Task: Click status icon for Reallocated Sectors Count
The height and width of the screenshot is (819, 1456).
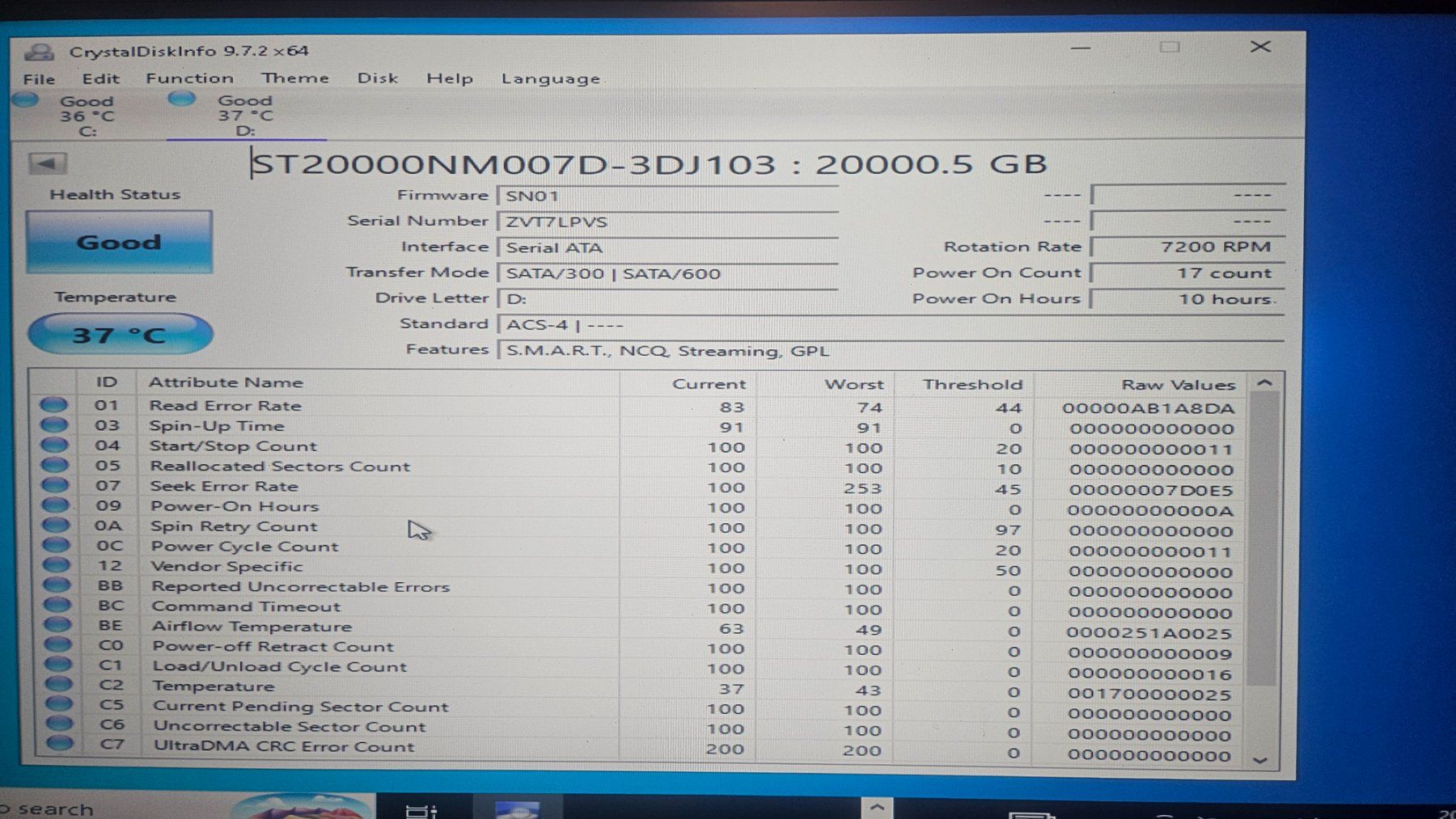Action: pyautogui.click(x=54, y=465)
